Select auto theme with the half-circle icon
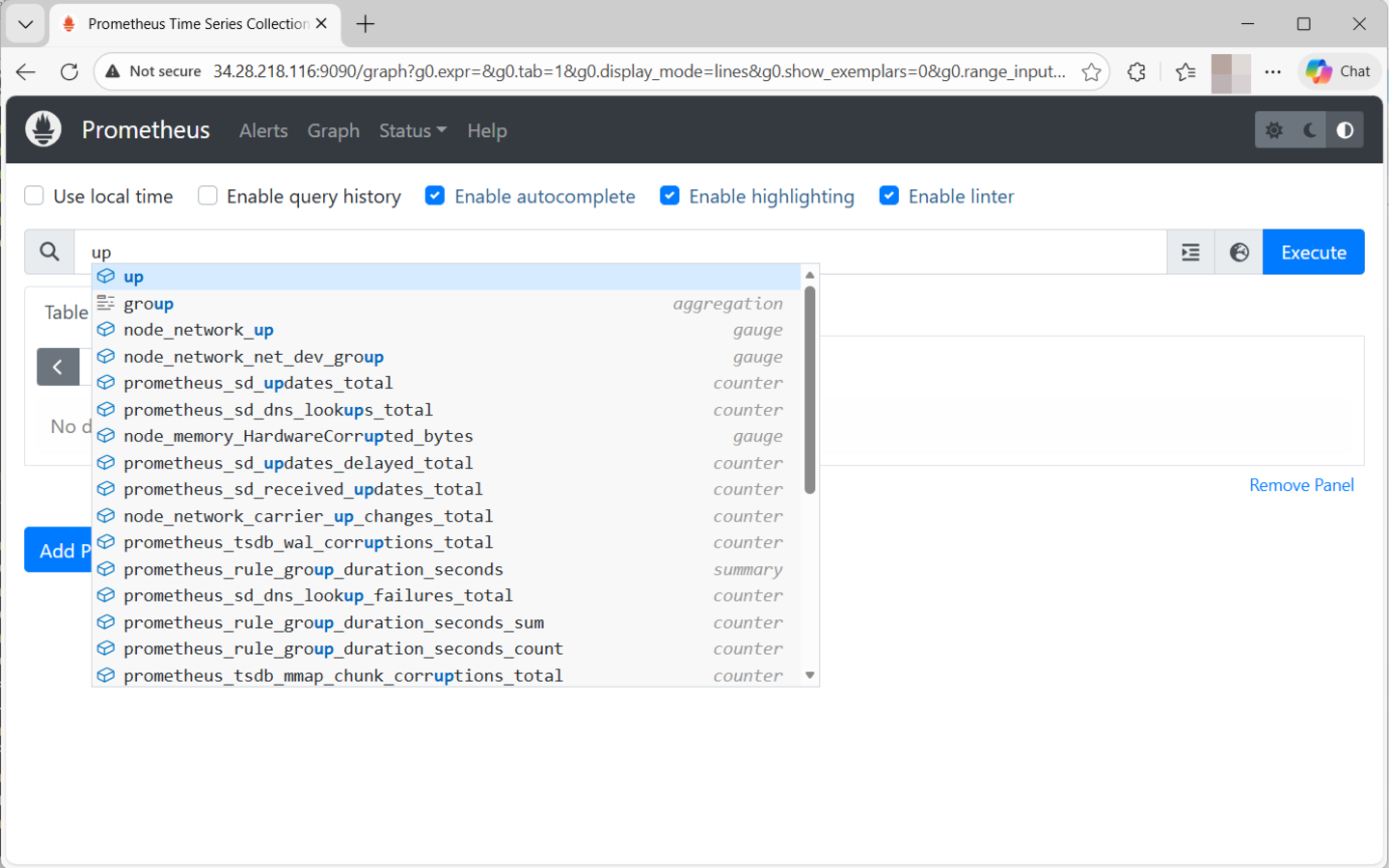 point(1344,128)
